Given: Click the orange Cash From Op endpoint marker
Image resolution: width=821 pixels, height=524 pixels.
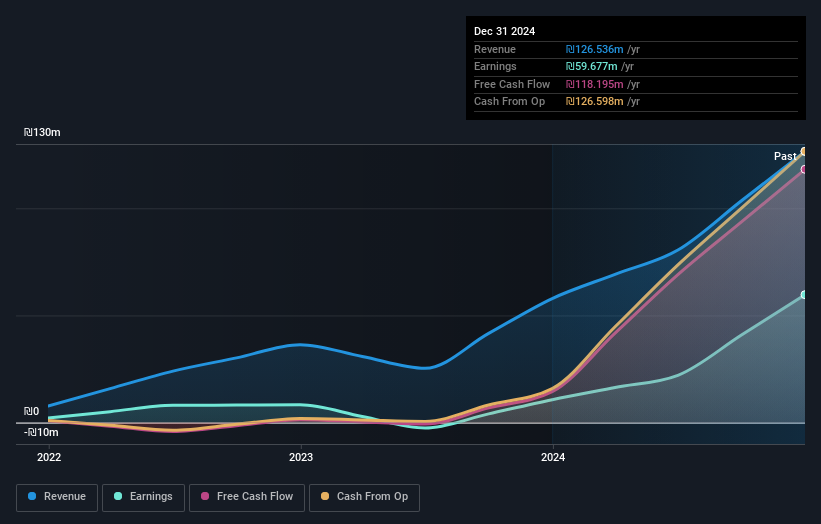Looking at the screenshot, I should pyautogui.click(x=804, y=152).
